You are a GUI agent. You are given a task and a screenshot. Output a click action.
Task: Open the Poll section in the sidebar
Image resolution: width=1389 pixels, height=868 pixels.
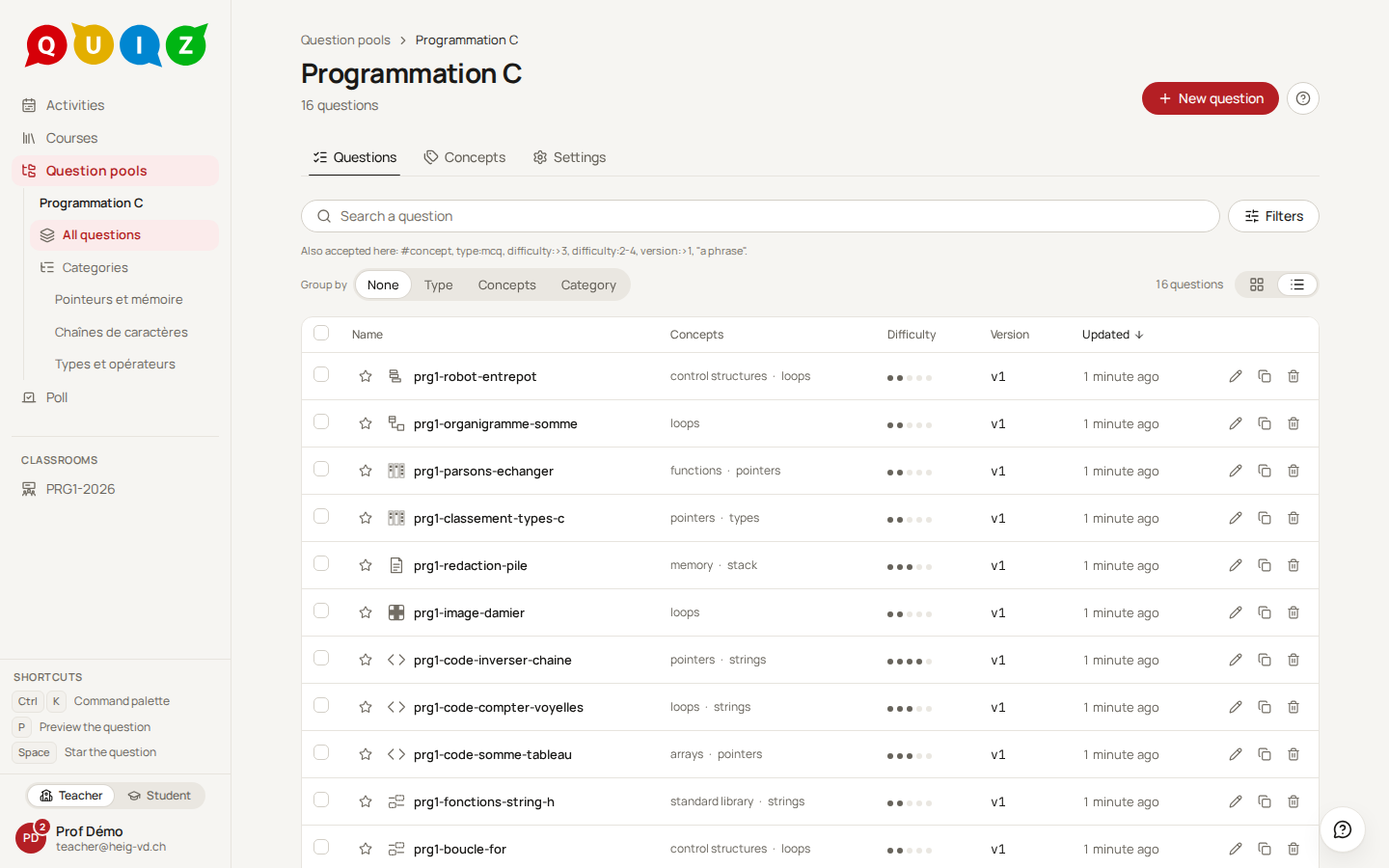click(115, 397)
